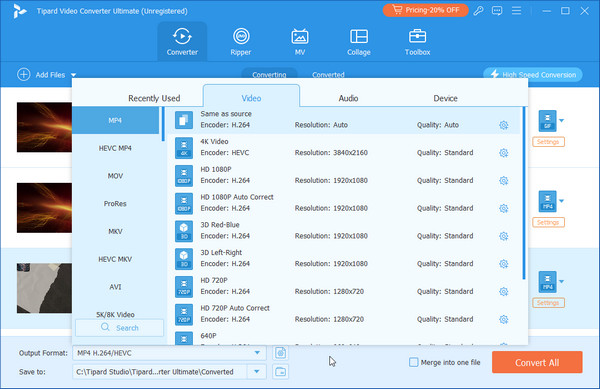Image resolution: width=600 pixels, height=389 pixels.
Task: Click the Convert All button
Action: coord(537,362)
